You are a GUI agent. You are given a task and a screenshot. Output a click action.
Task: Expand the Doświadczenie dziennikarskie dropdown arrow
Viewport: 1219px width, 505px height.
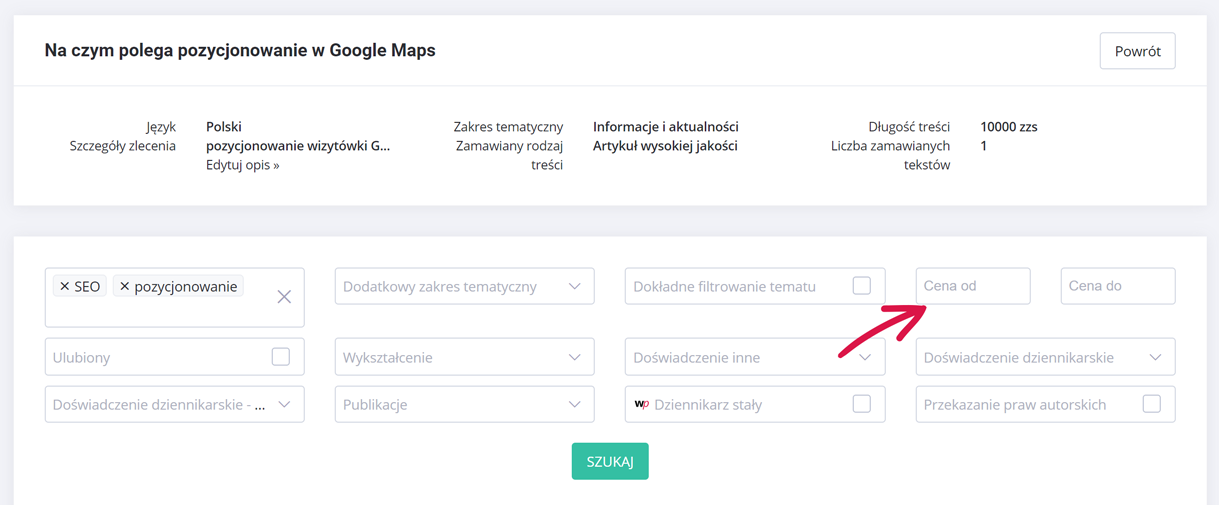click(x=1155, y=357)
